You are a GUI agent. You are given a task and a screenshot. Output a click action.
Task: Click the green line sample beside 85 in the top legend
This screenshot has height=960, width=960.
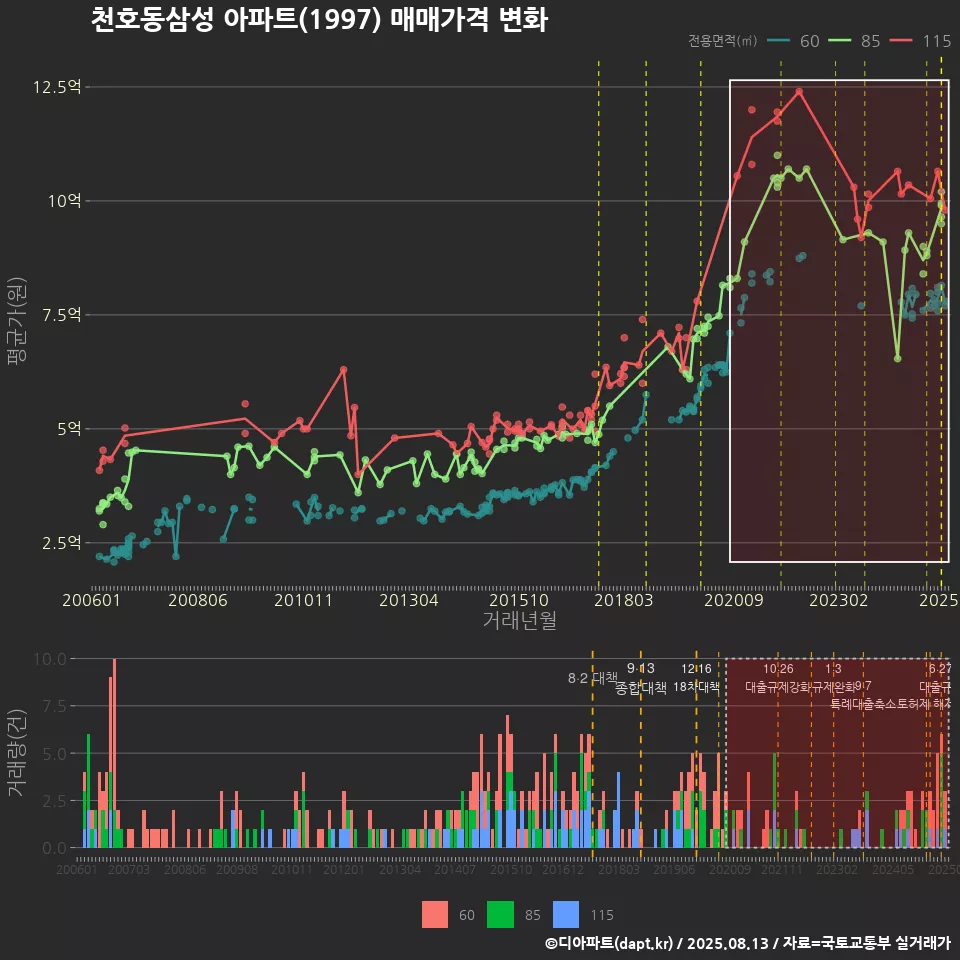pyautogui.click(x=840, y=41)
